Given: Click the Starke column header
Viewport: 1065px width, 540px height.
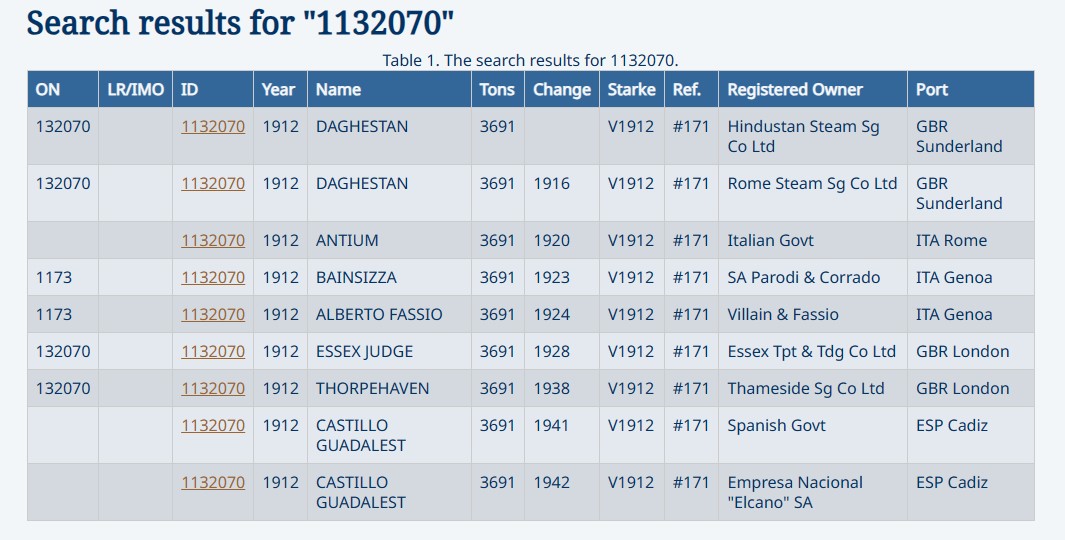Looking at the screenshot, I should pos(631,90).
